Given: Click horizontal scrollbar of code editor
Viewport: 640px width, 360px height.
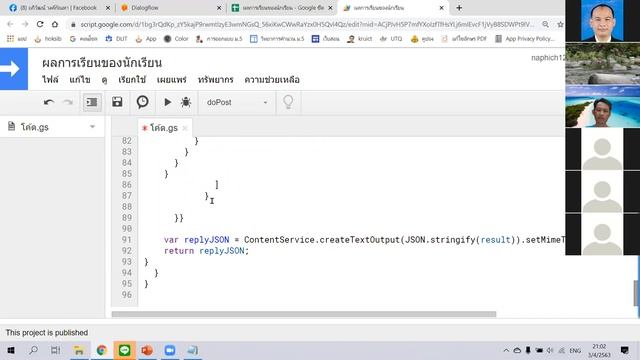Looking at the screenshot, I should (304, 314).
